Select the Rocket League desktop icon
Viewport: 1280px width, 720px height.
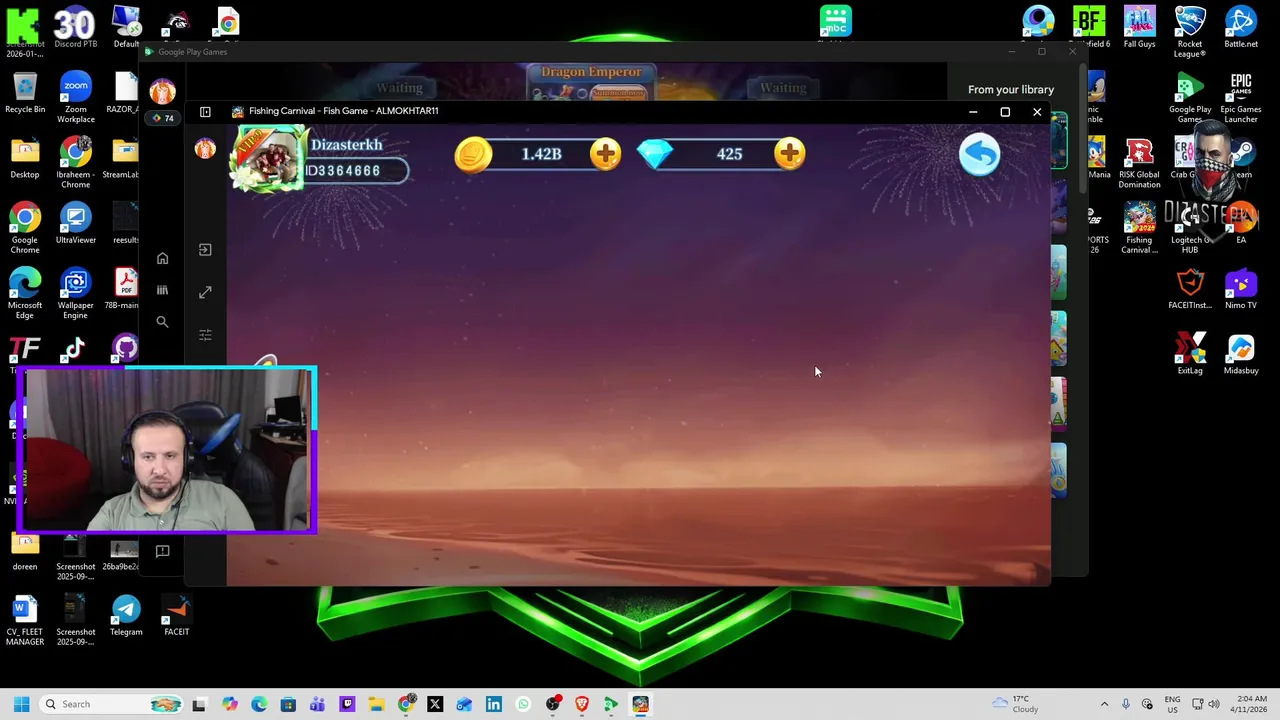coord(1190,31)
